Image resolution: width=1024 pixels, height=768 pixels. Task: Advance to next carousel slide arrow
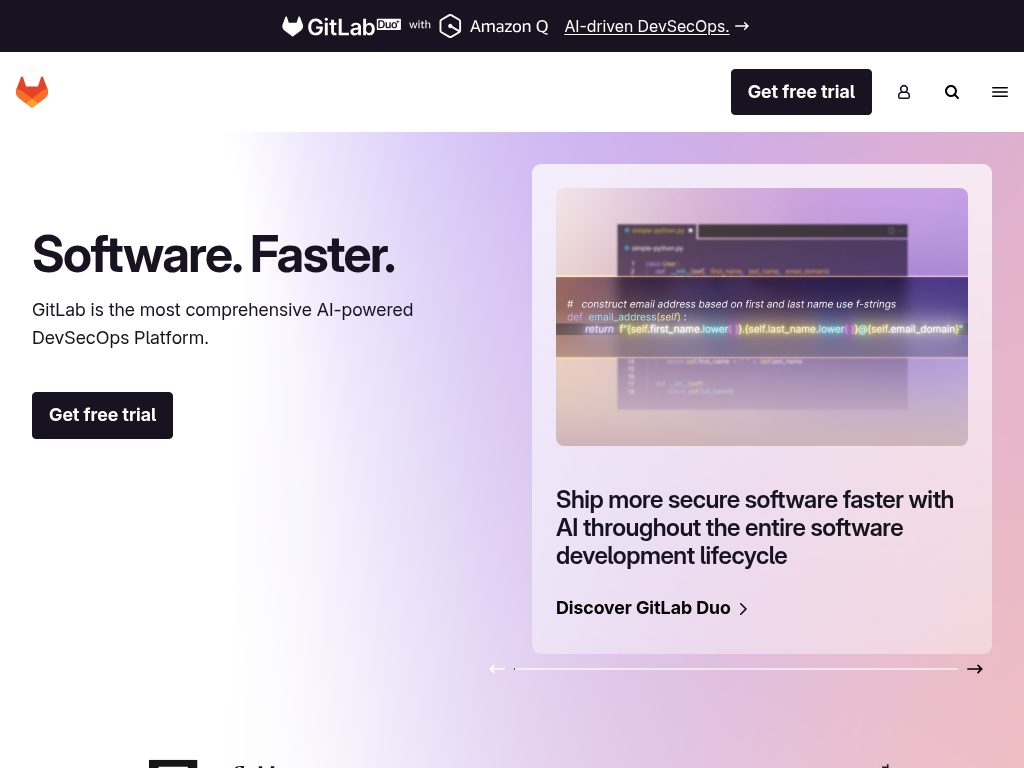(x=975, y=669)
